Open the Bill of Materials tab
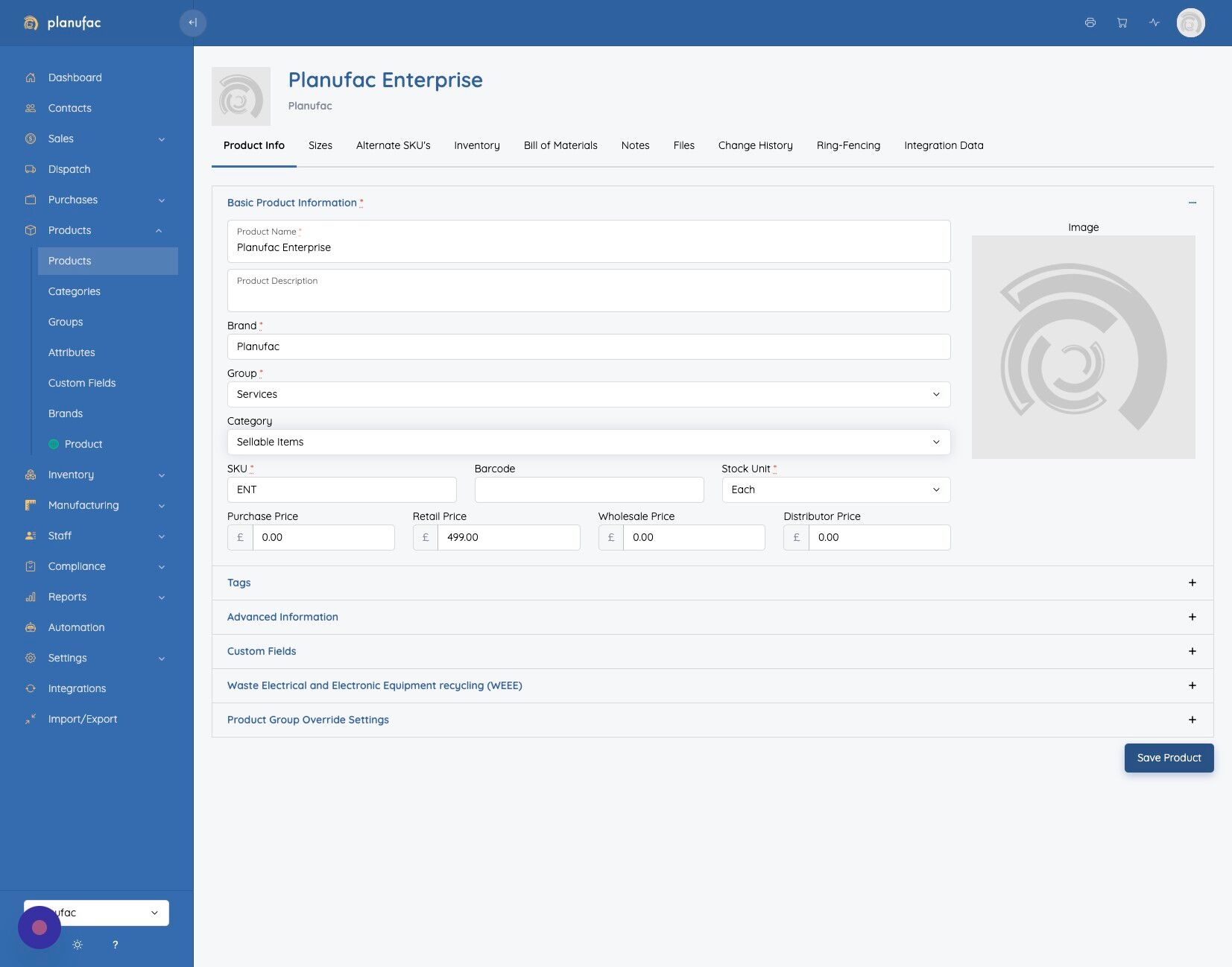This screenshot has height=967, width=1232. (x=560, y=145)
